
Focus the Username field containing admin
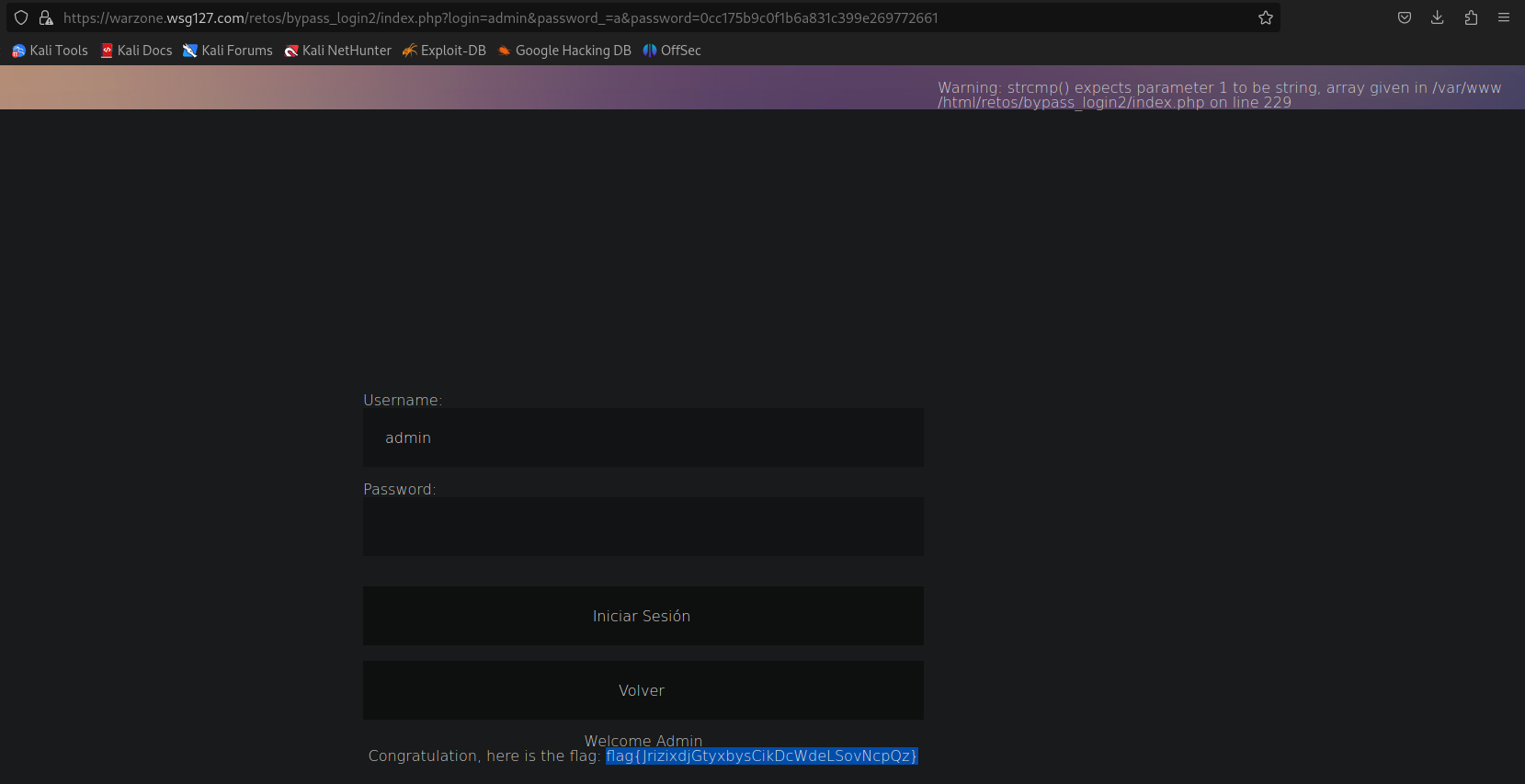click(643, 437)
